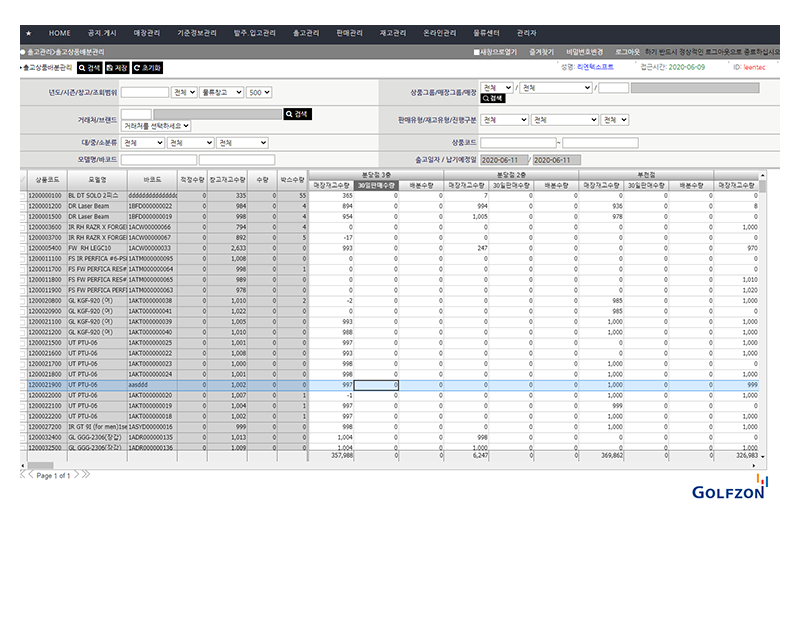
Task: Go to the next page in the grid pager
Action: (x=79, y=475)
